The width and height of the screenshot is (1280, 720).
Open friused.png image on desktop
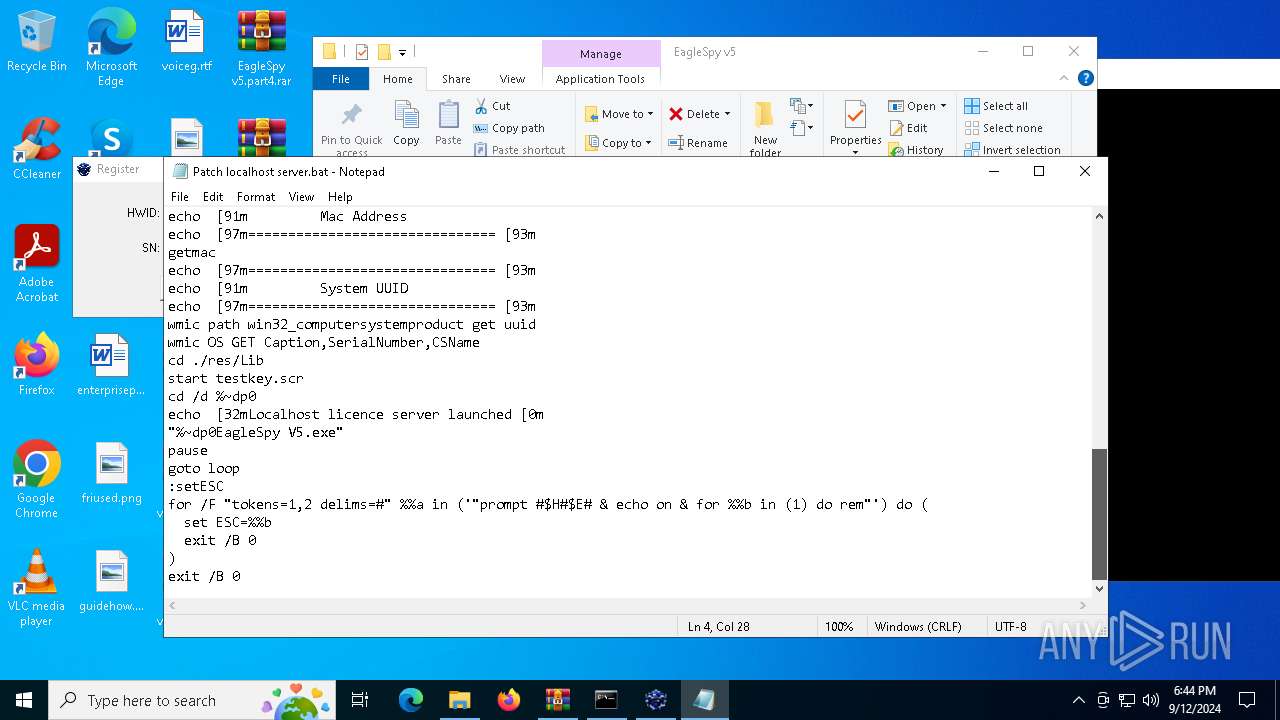[x=111, y=473]
